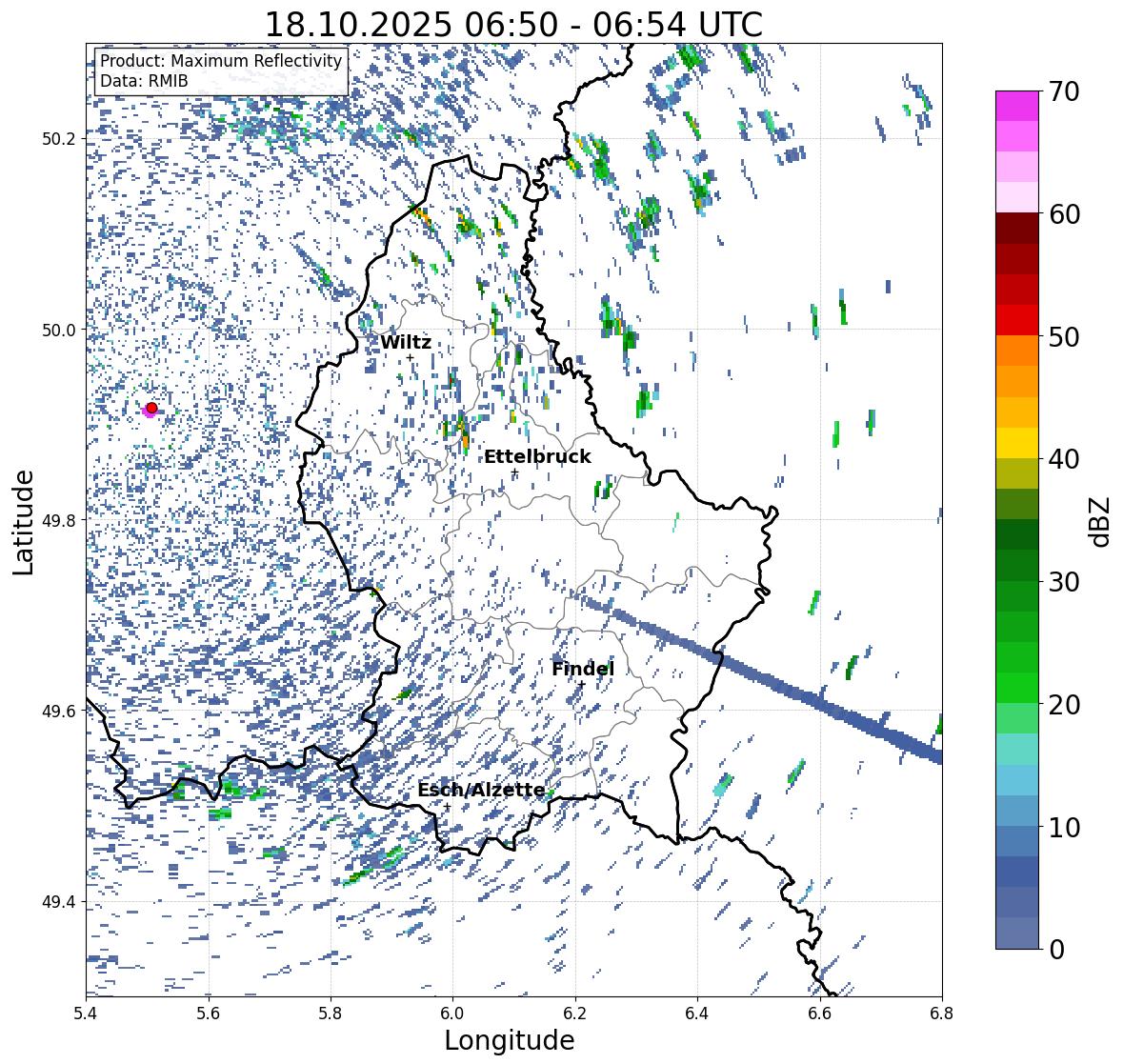The image size is (1123, 1064).
Task: Click the 30 value on the colorbar
Action: (x=1064, y=582)
